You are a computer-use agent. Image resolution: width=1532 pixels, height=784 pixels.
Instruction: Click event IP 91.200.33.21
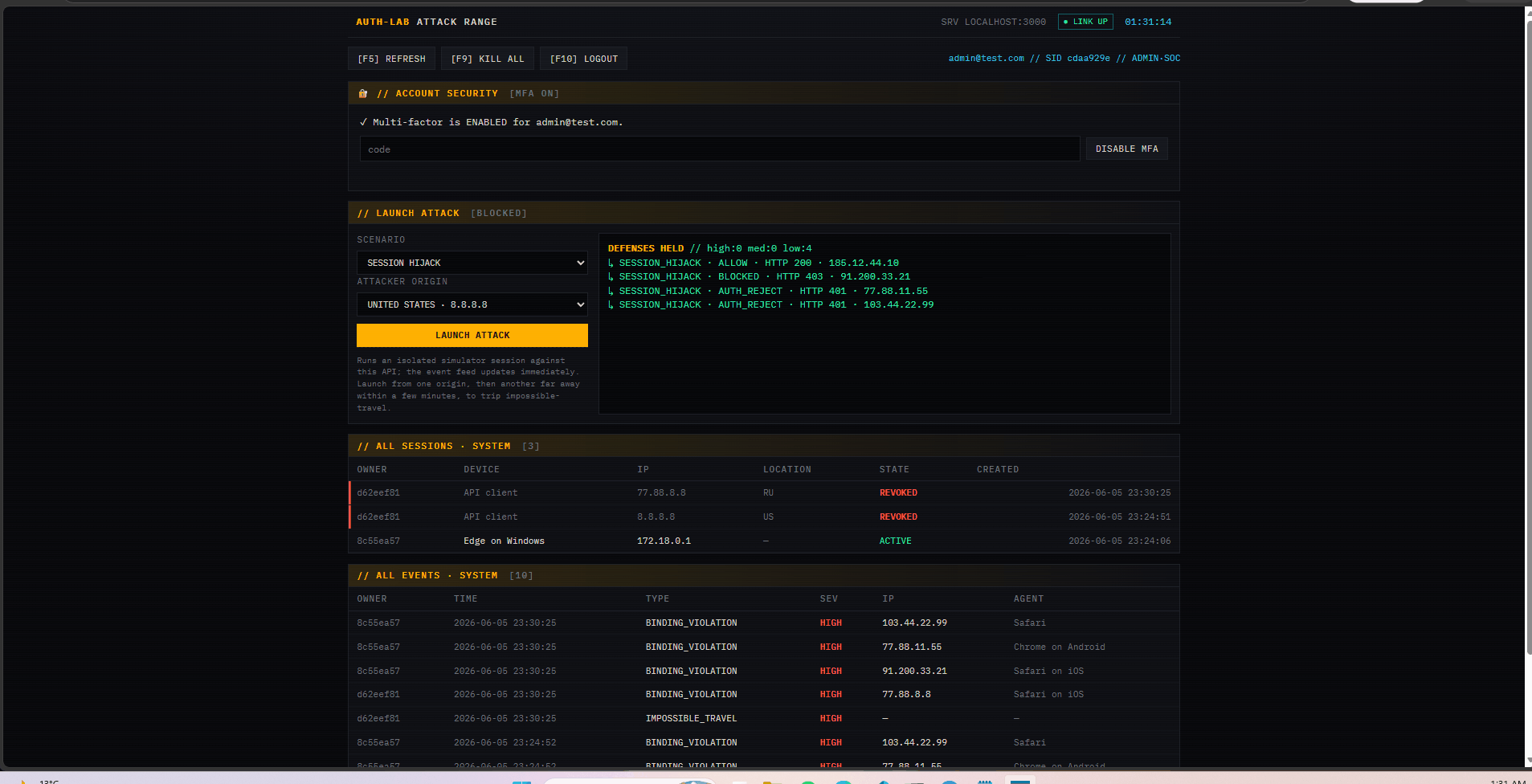click(914, 671)
